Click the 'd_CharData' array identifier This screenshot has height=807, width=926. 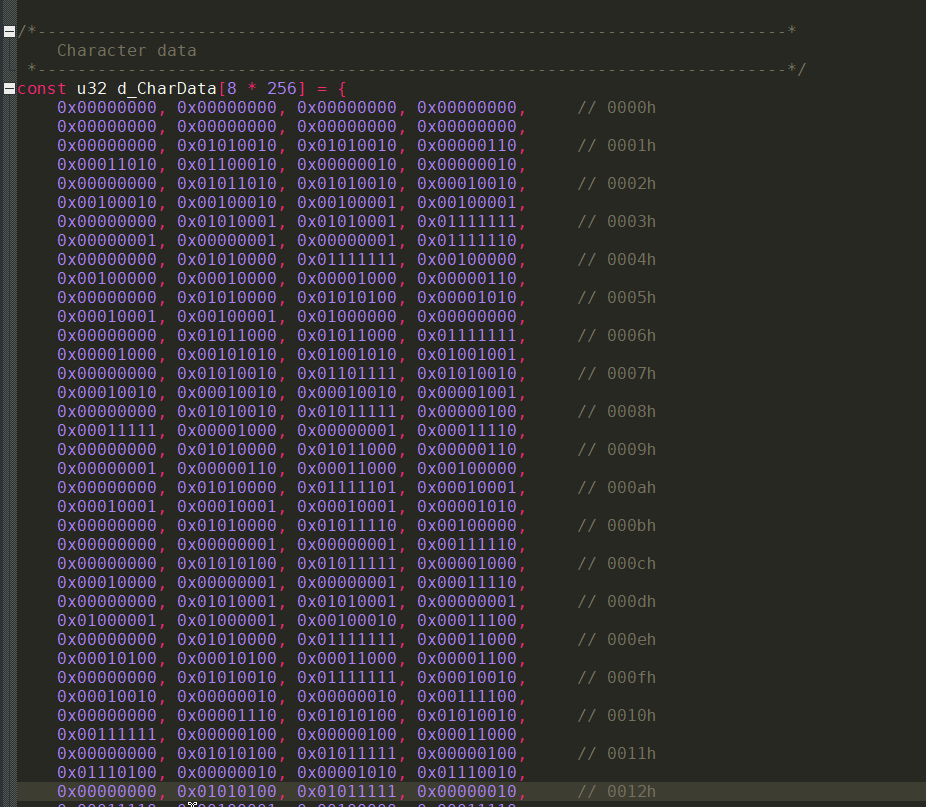click(167, 89)
